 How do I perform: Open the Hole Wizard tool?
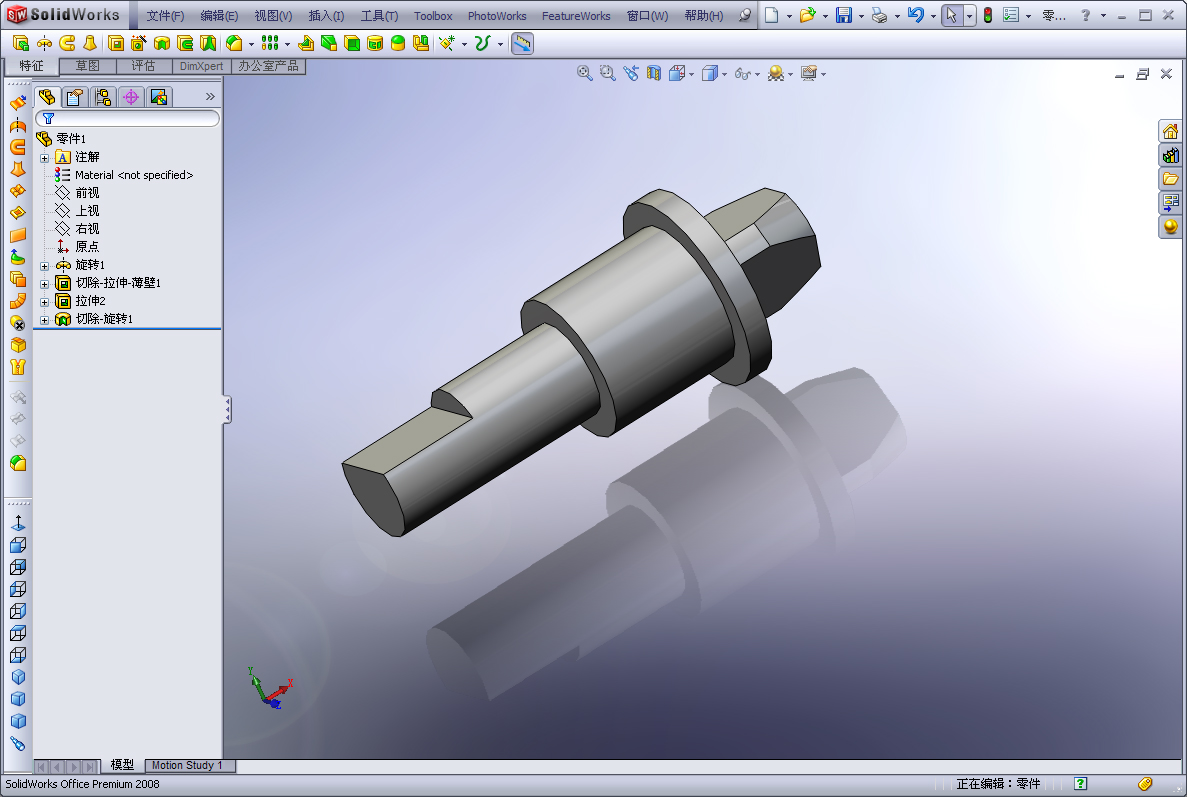139,43
